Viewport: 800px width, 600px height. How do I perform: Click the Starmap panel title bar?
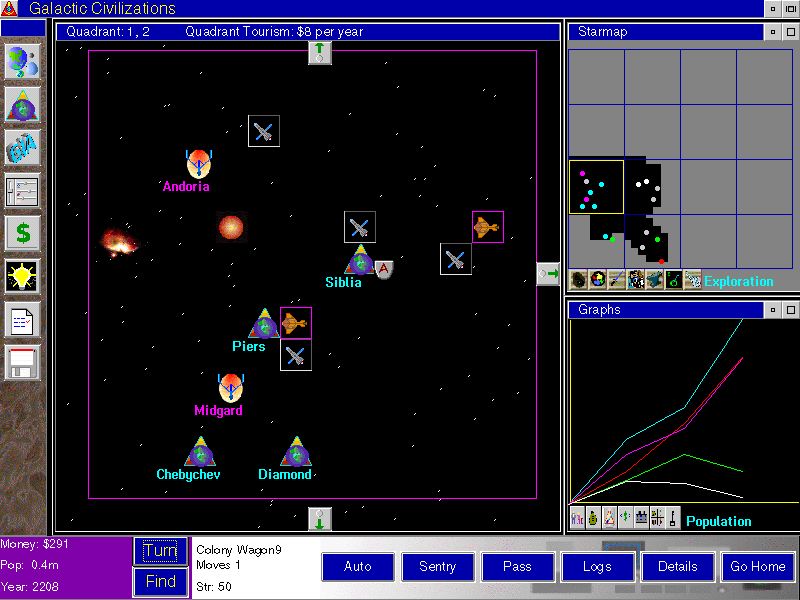click(x=665, y=32)
